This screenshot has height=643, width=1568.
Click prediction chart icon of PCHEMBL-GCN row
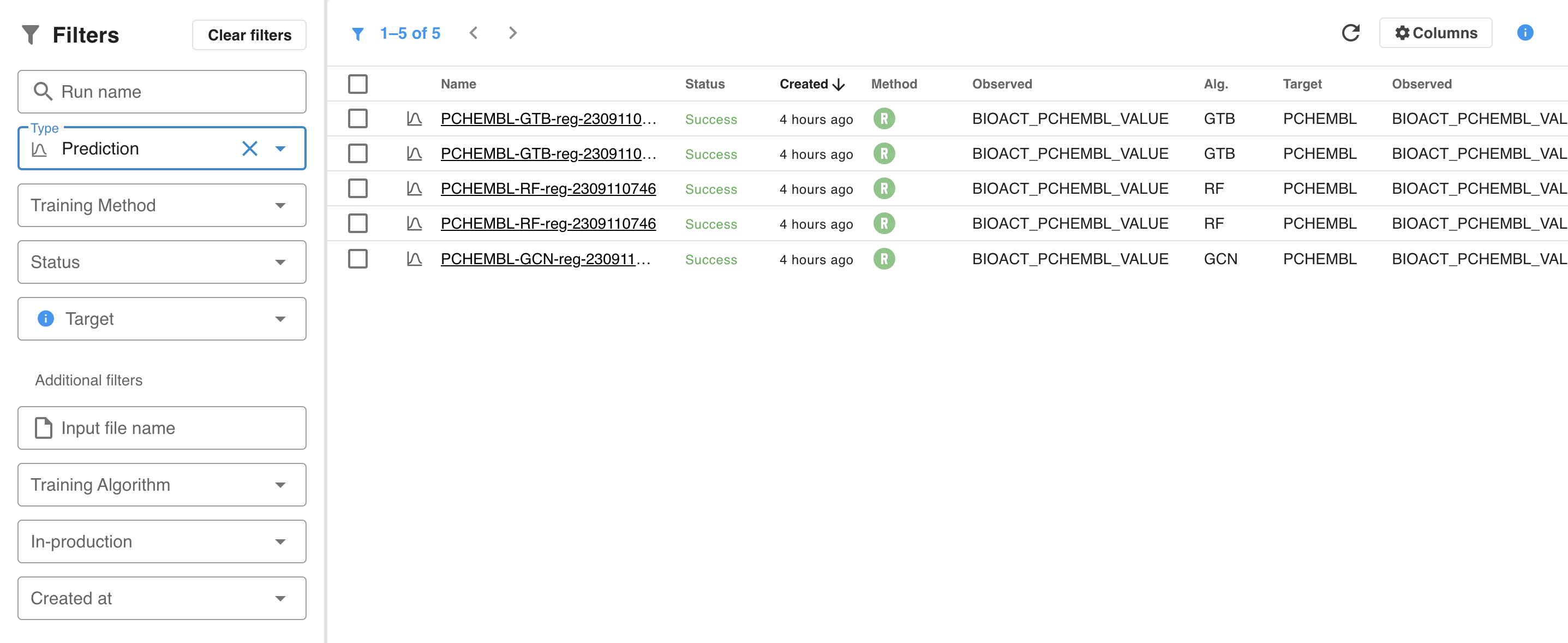(414, 259)
